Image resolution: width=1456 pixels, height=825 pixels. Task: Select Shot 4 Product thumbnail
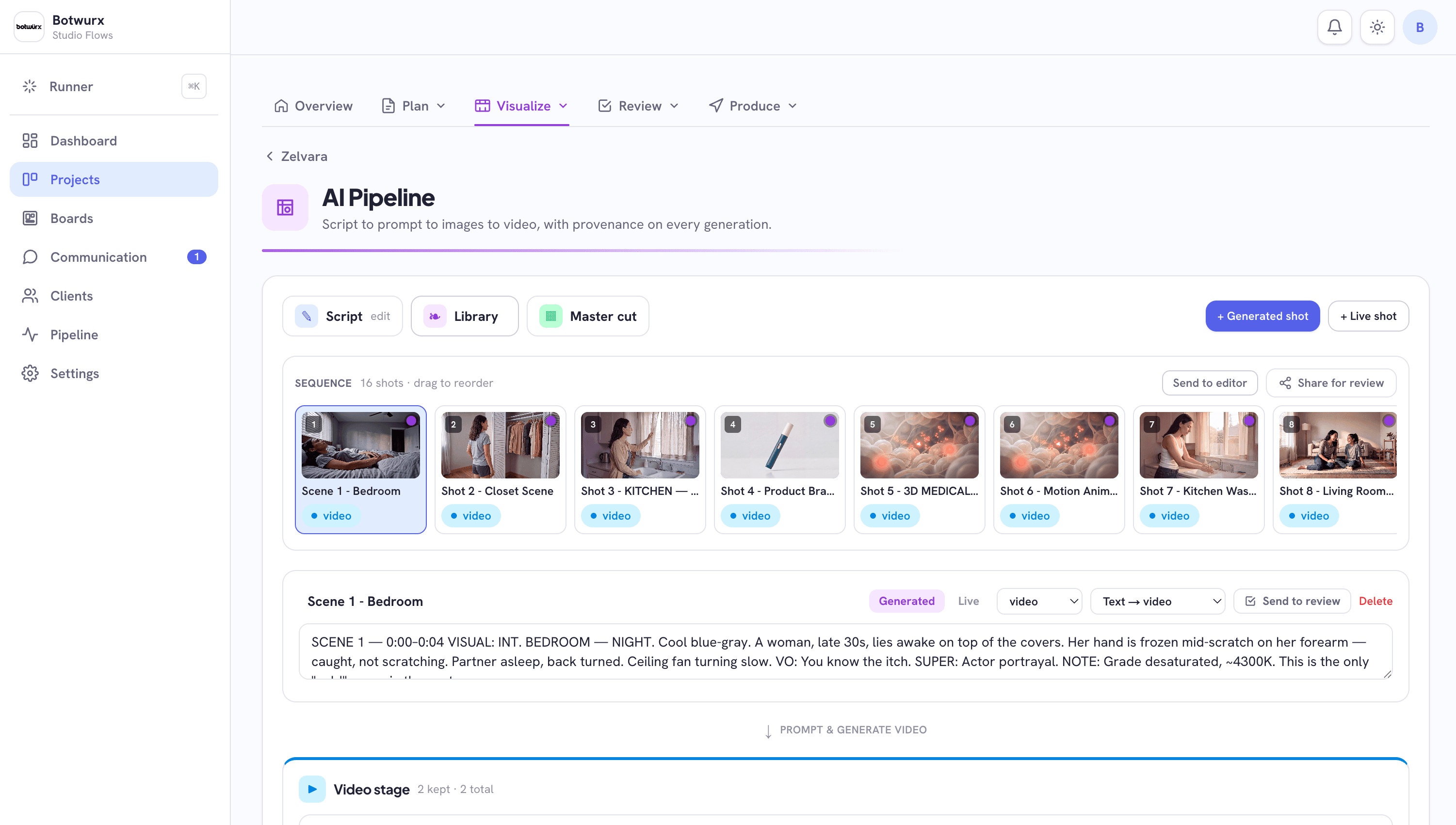tap(779, 445)
